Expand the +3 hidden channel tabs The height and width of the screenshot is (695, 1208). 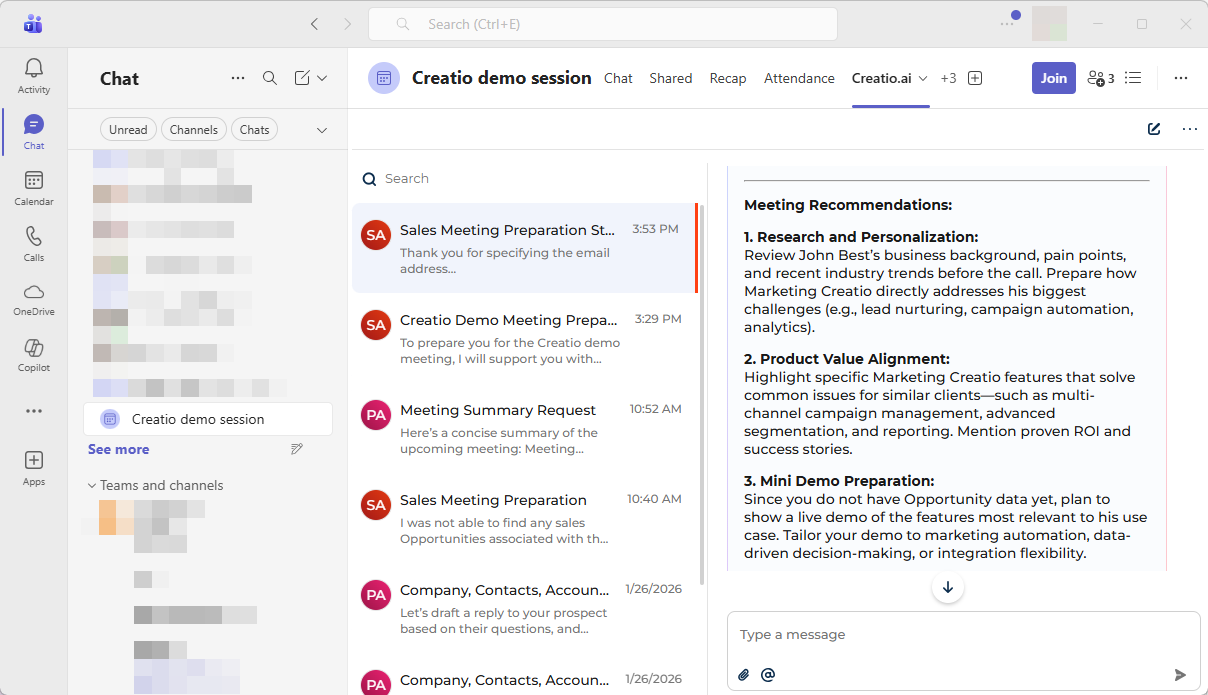(948, 77)
